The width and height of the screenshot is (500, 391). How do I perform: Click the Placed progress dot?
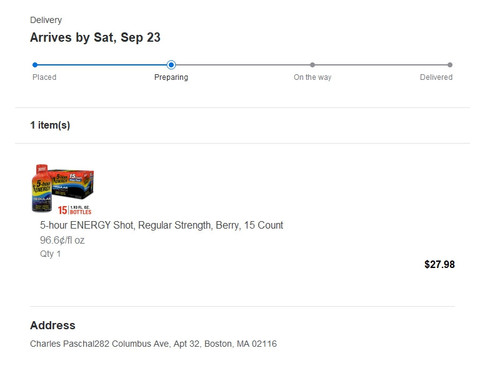pos(35,65)
